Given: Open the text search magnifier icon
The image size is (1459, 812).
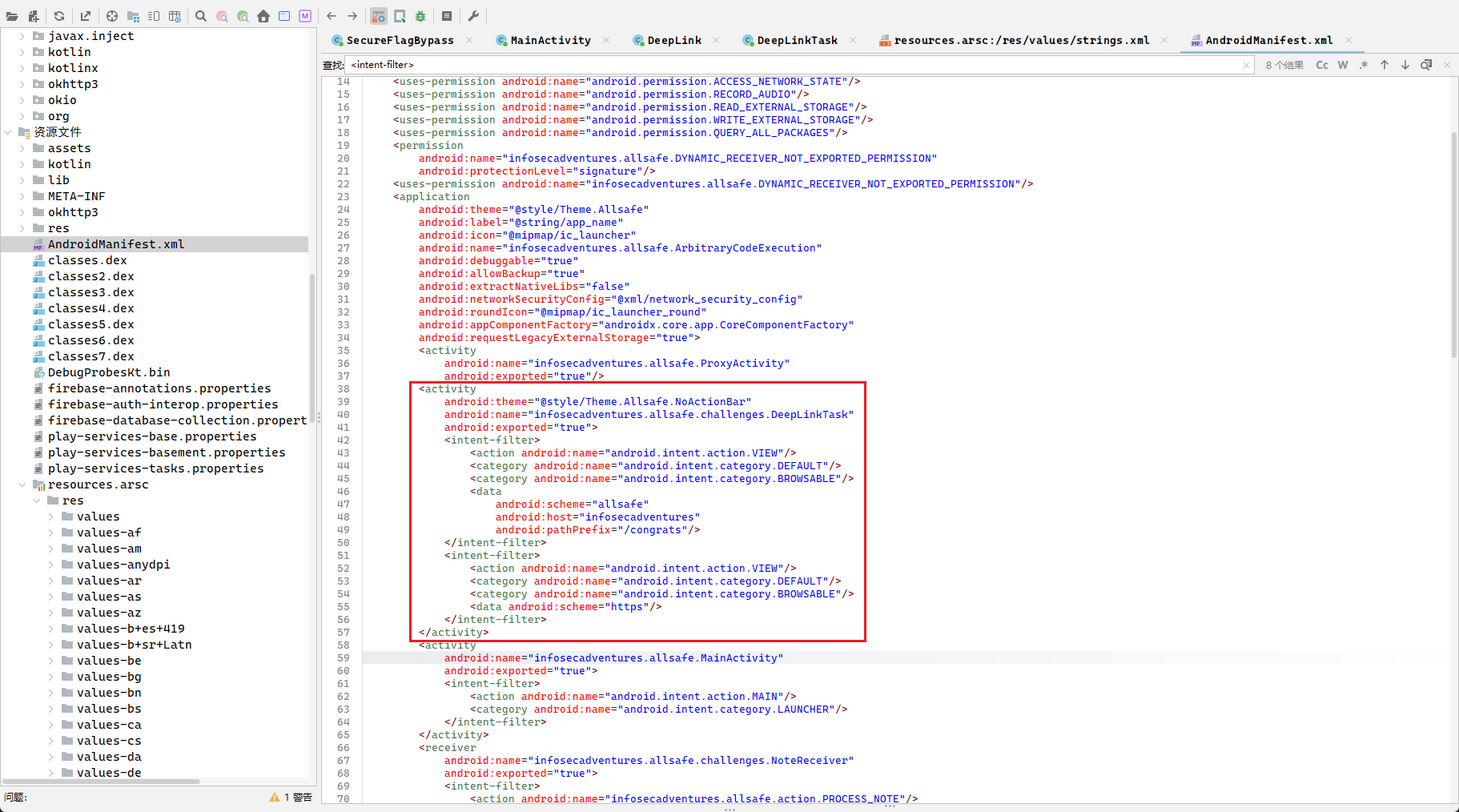Looking at the screenshot, I should click(201, 16).
